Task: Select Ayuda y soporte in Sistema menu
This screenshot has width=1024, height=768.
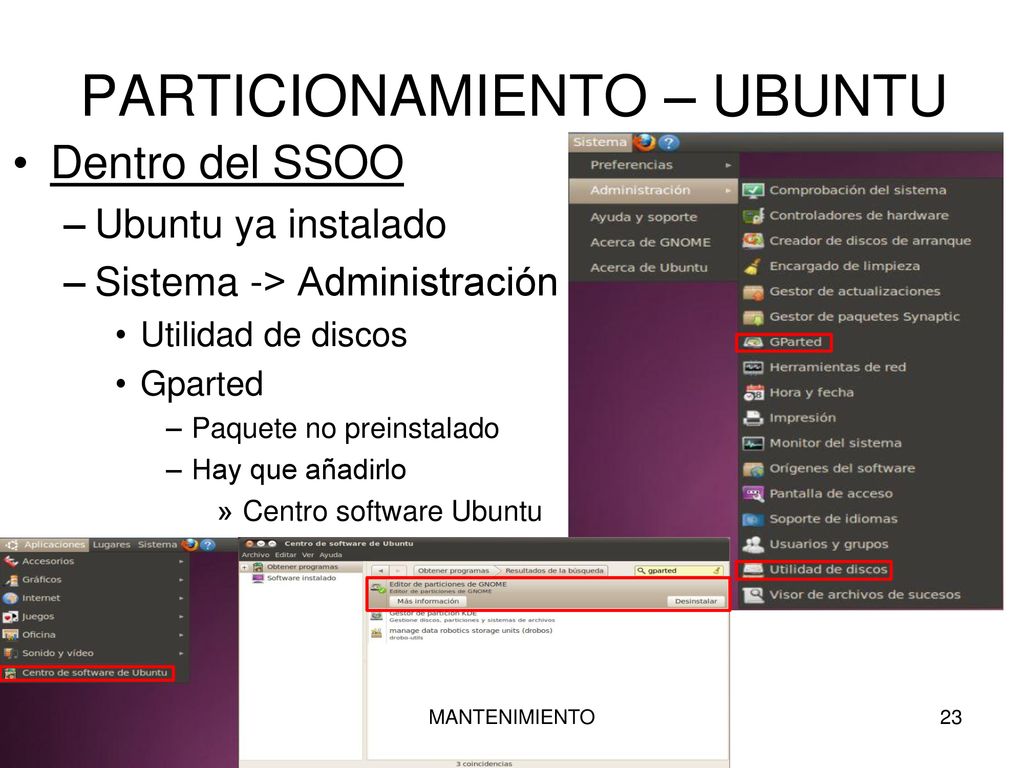Action: click(644, 217)
